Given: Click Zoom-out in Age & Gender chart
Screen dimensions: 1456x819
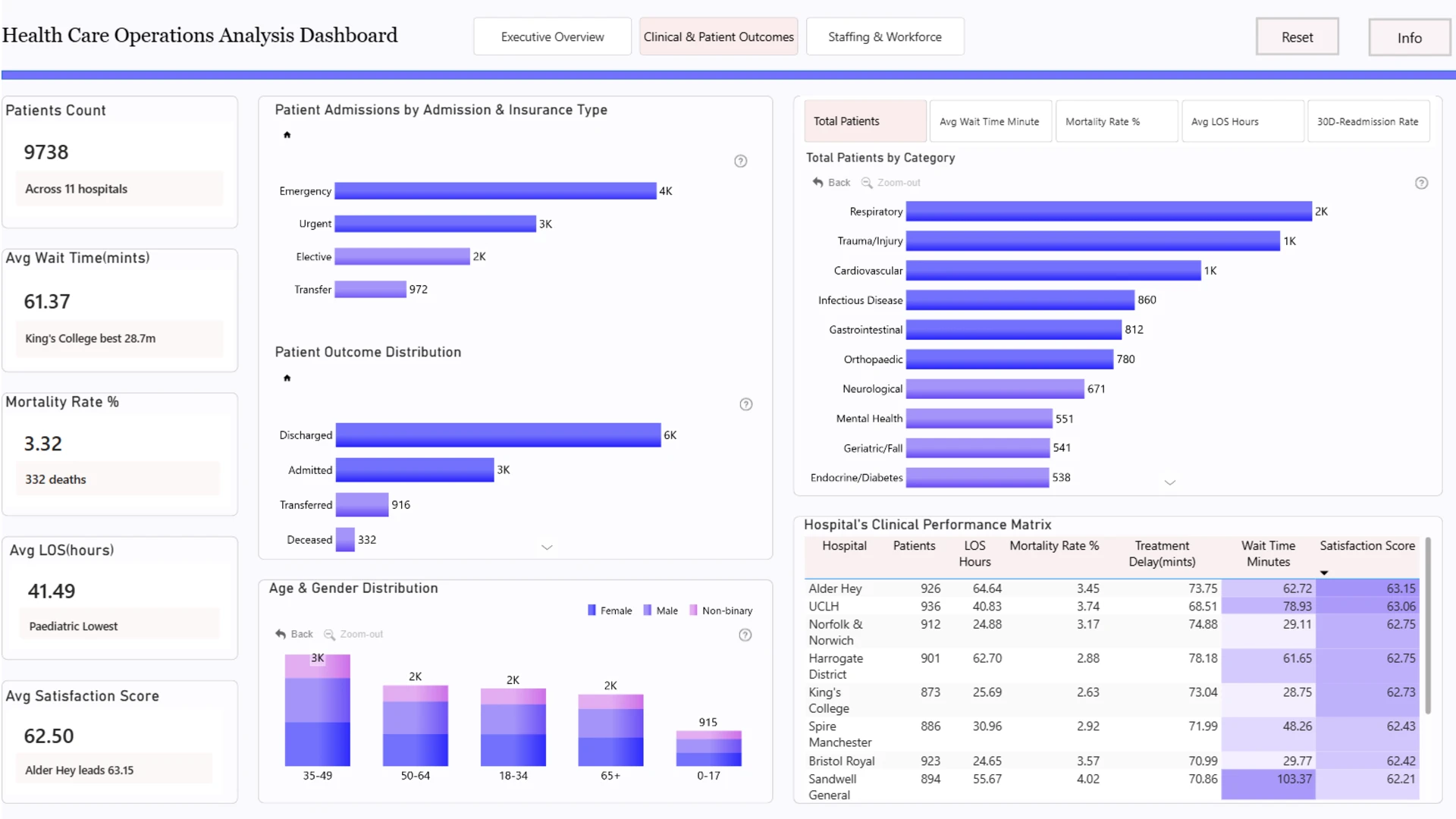Looking at the screenshot, I should (x=353, y=634).
